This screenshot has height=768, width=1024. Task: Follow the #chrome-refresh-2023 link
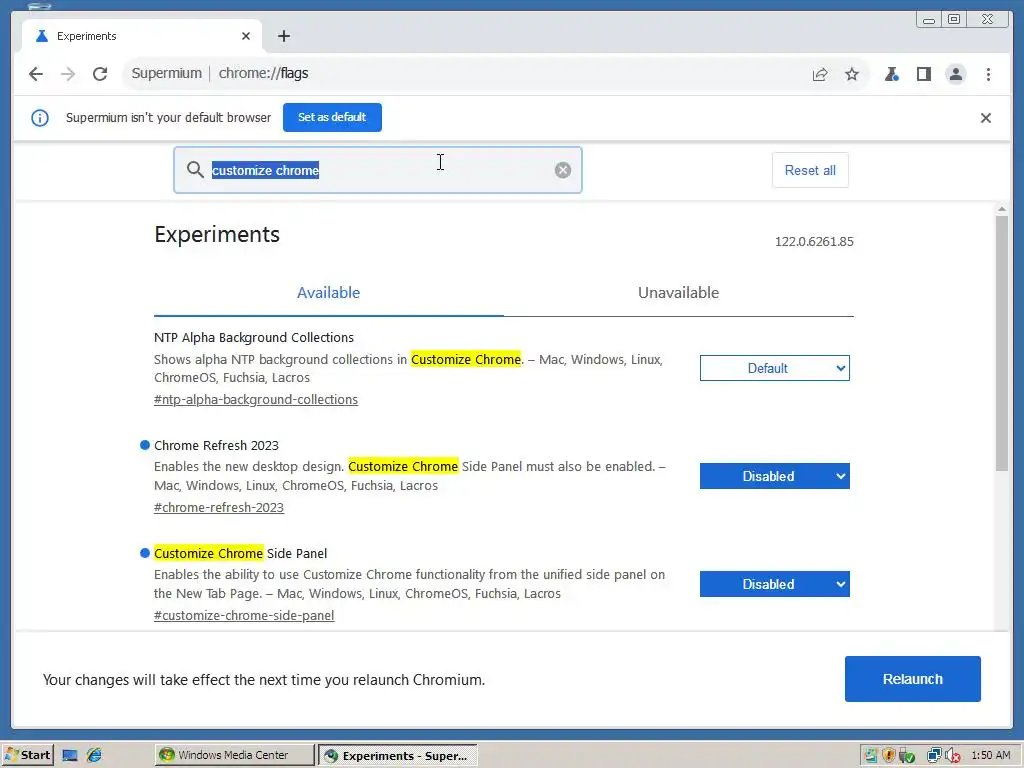(x=219, y=507)
